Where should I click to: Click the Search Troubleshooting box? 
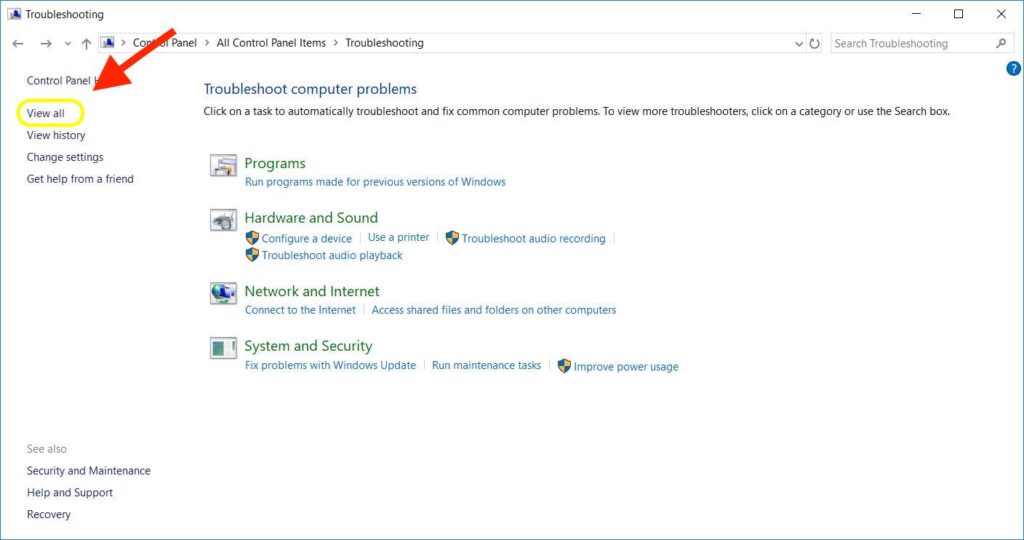tap(921, 43)
